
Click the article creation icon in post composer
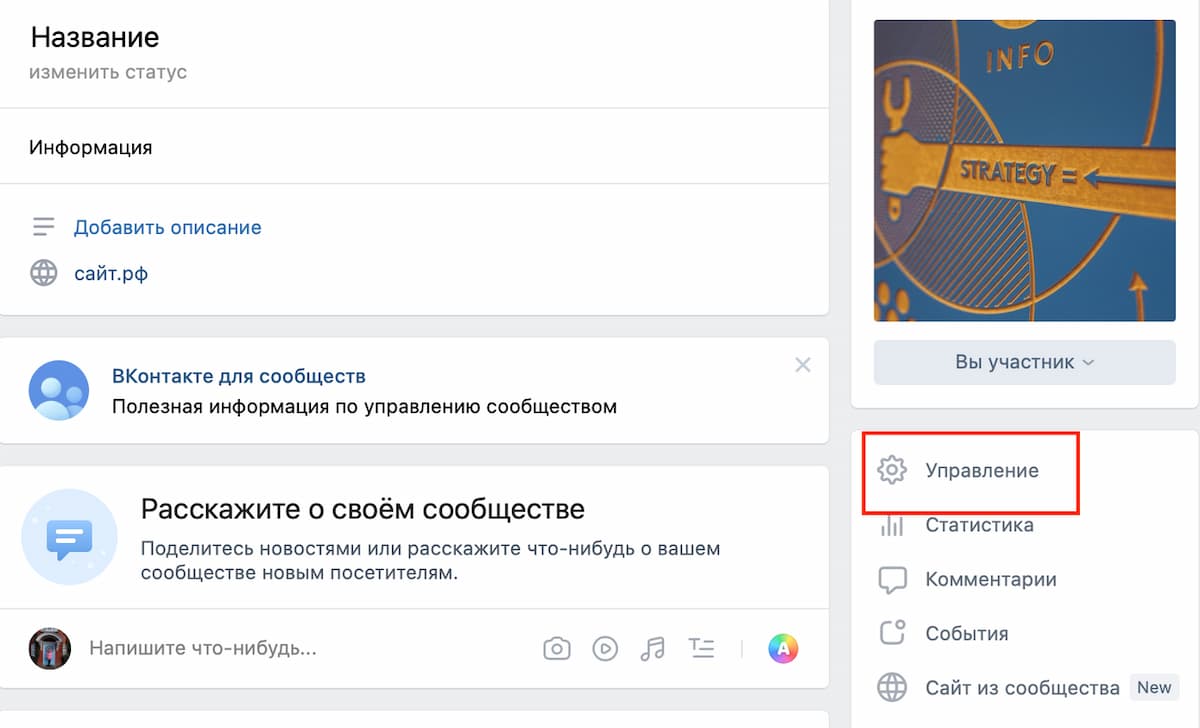point(702,648)
